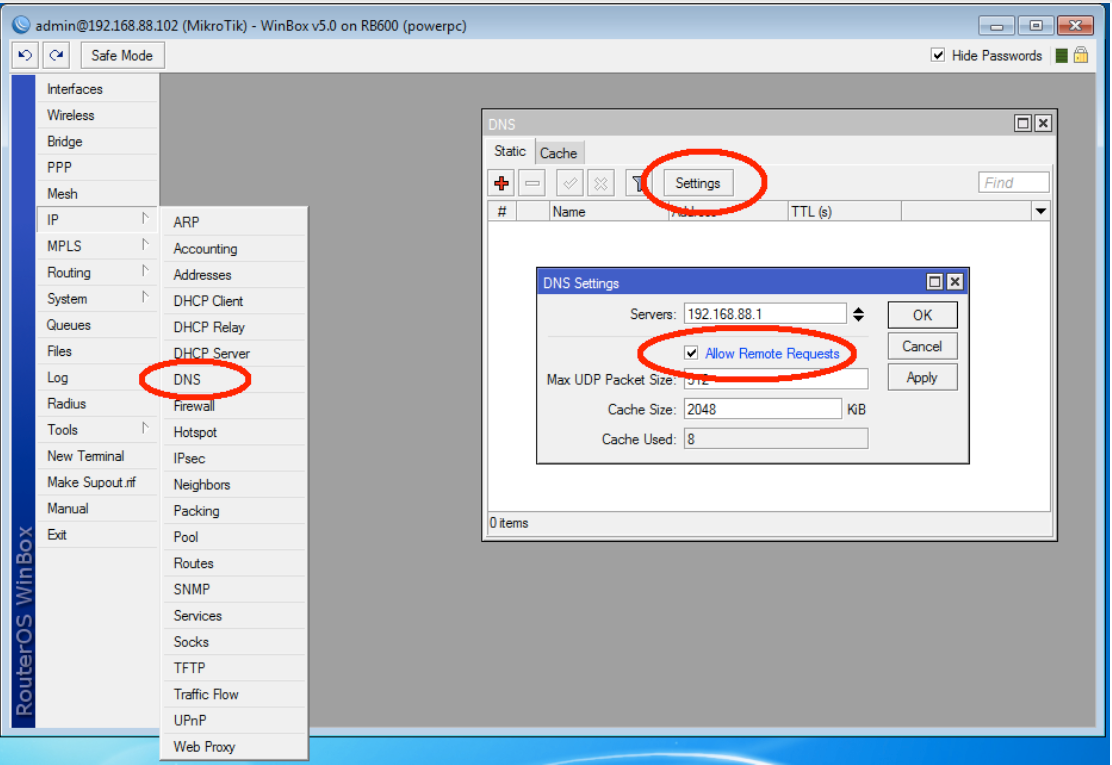Toggle the Hide Passwords checkbox

pyautogui.click(x=938, y=55)
